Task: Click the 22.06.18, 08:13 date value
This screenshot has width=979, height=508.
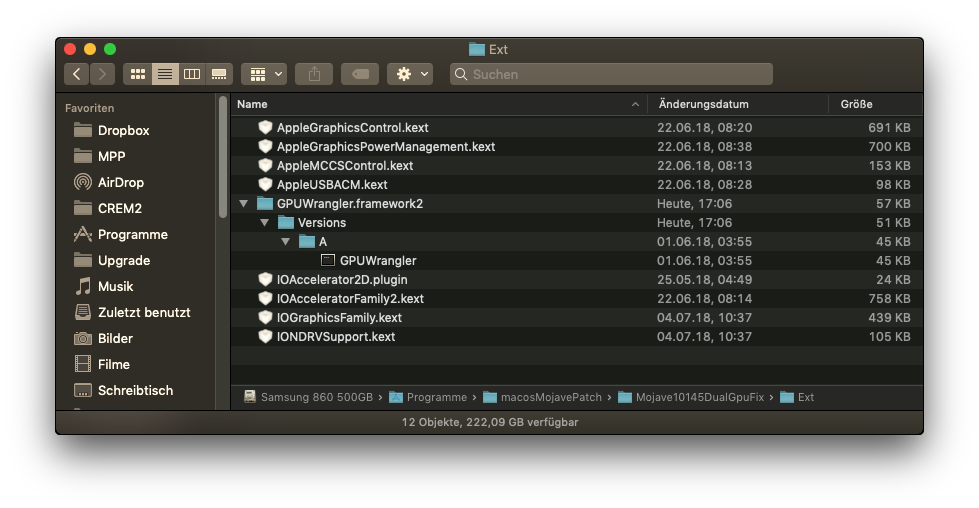Action: pyautogui.click(x=704, y=165)
